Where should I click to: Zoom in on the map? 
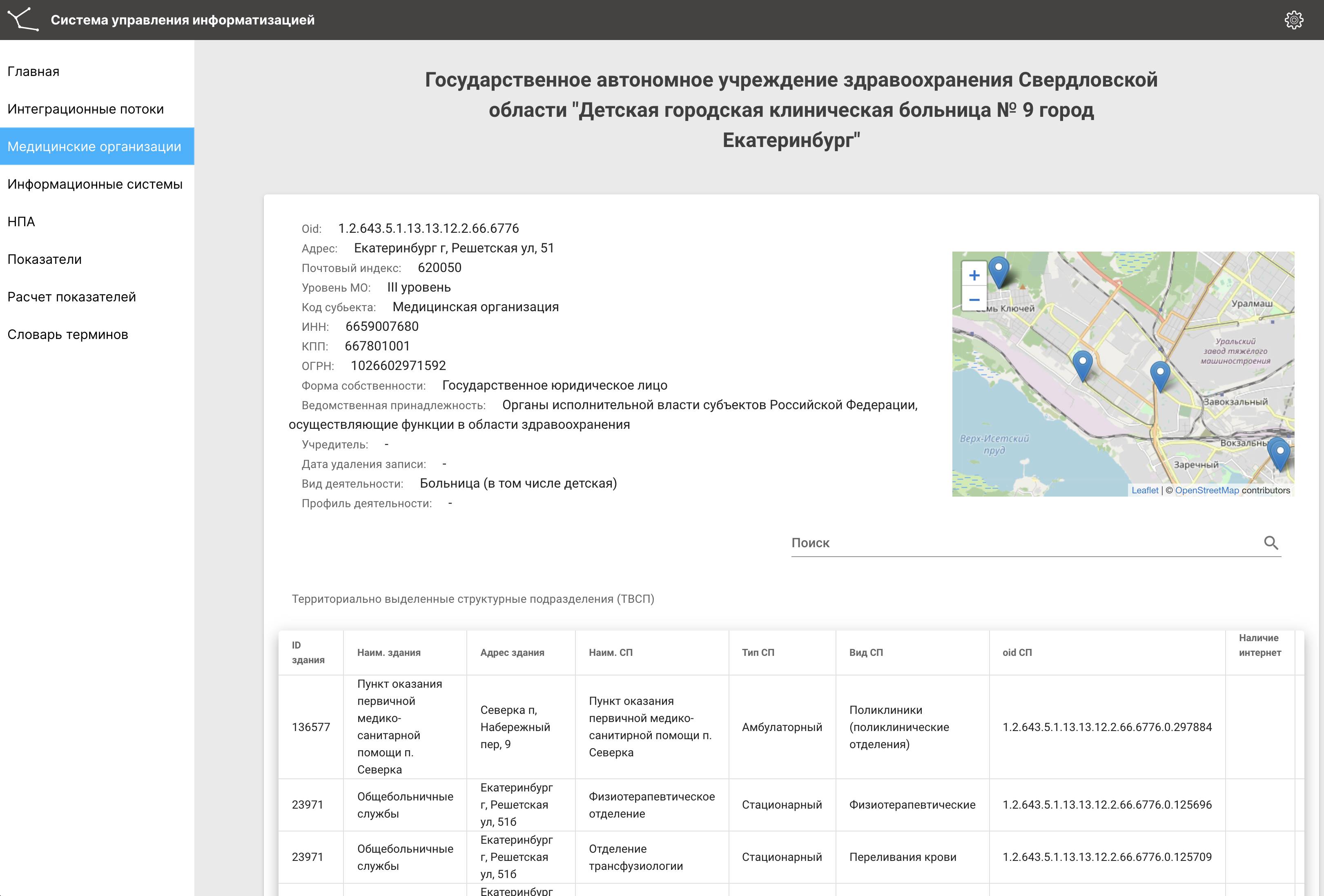pos(974,275)
